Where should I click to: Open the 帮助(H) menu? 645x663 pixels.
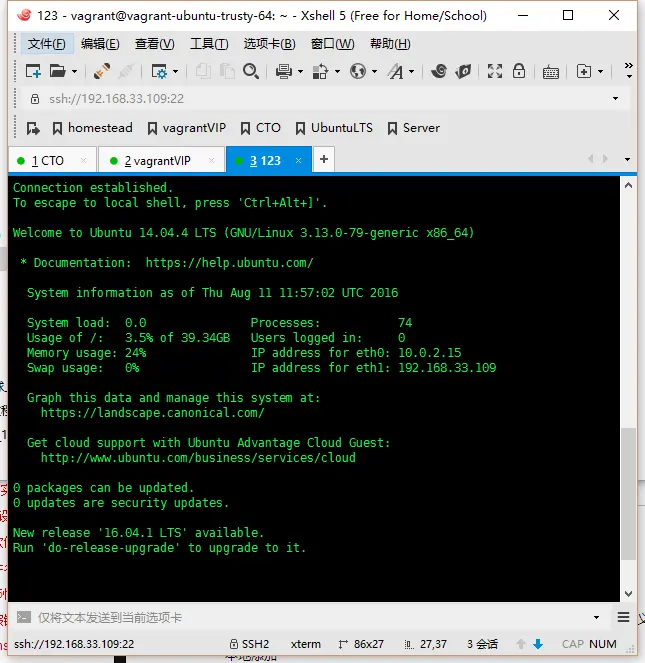[x=390, y=44]
